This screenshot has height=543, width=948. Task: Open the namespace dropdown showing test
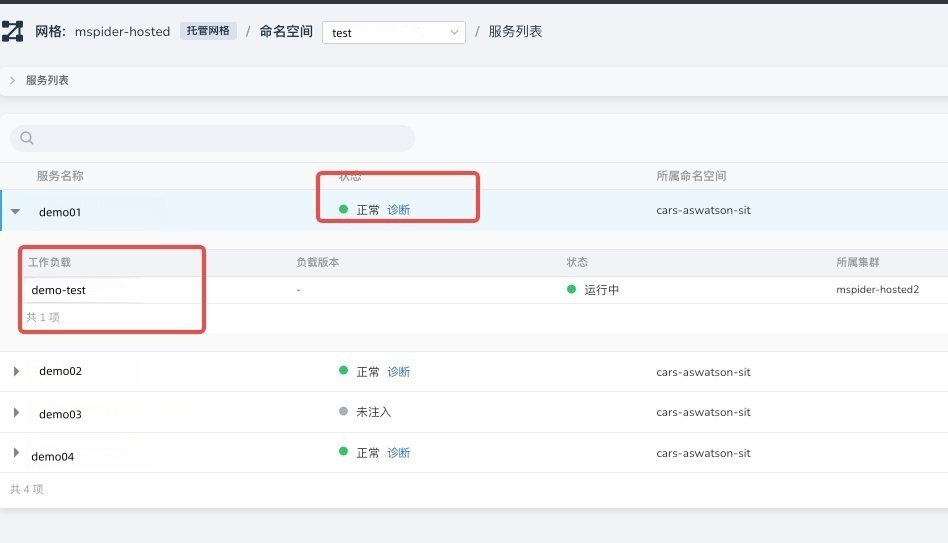[394, 32]
